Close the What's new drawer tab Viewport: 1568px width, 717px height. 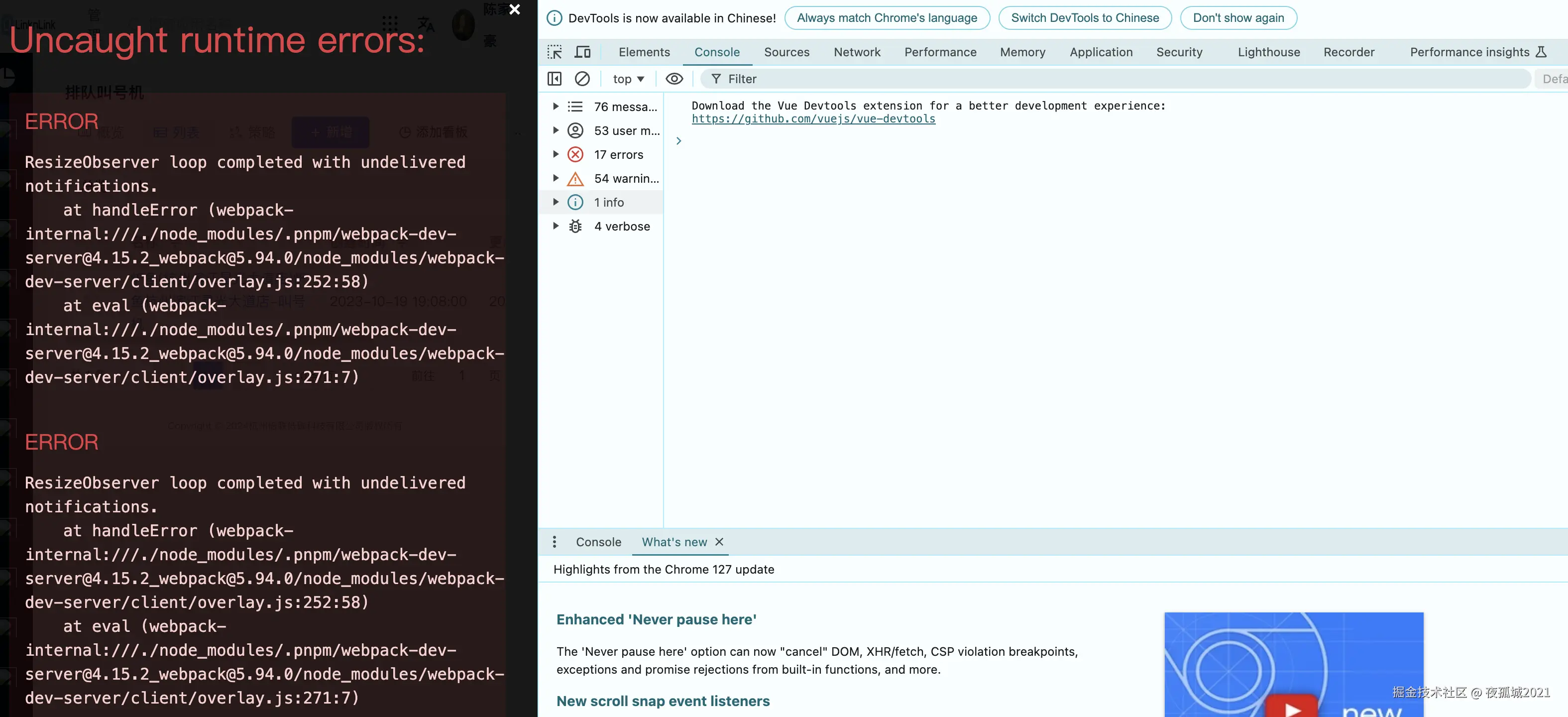719,542
